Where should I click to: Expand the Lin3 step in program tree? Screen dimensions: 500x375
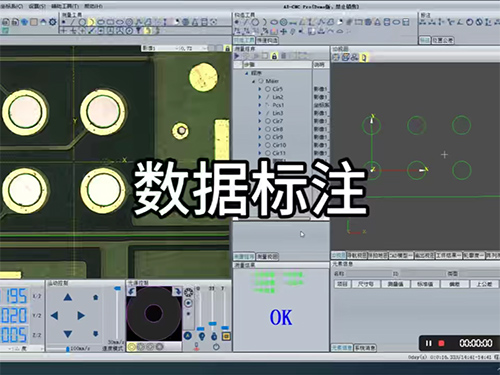[260, 113]
